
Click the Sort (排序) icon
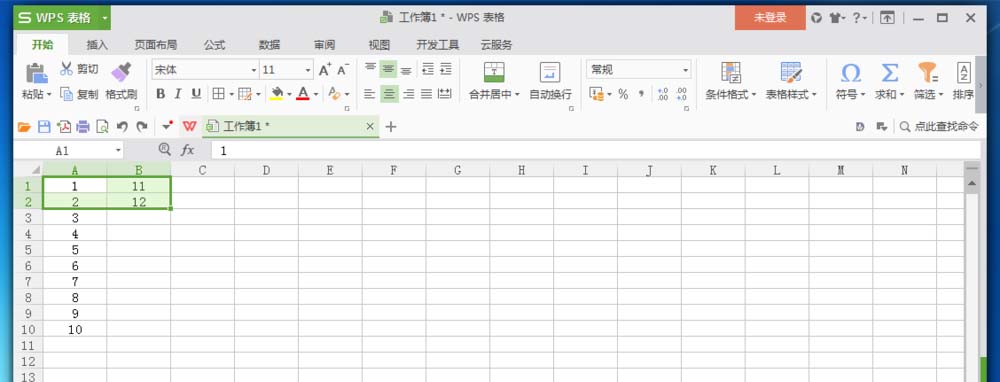pyautogui.click(x=964, y=72)
